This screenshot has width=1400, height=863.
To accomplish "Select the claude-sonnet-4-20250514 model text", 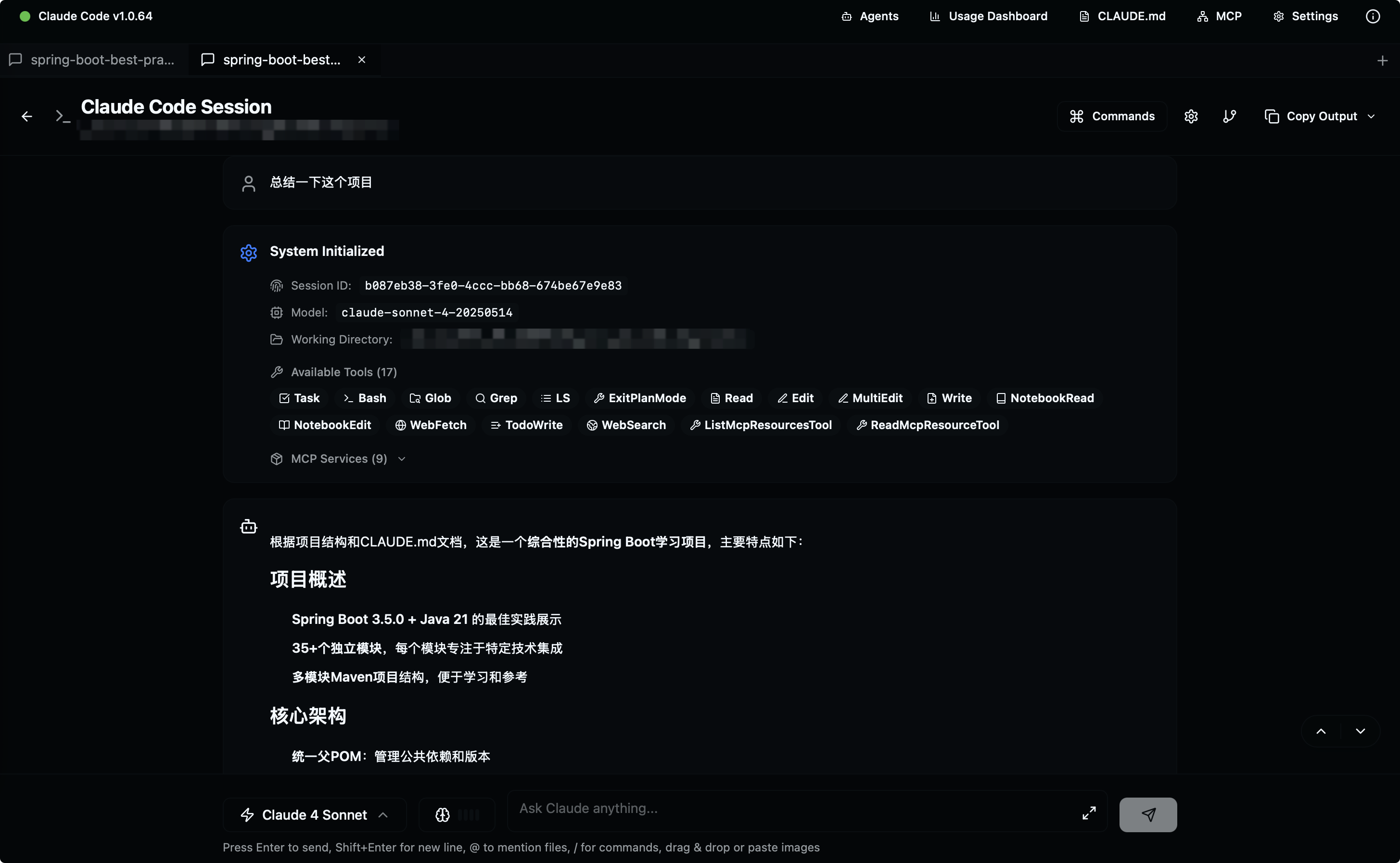I will tap(427, 312).
